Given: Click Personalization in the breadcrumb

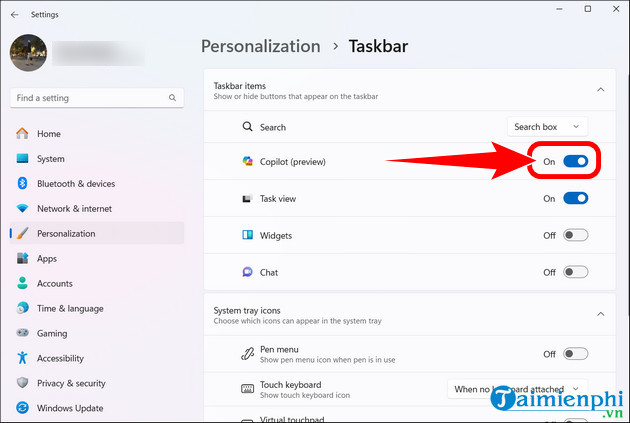Looking at the screenshot, I should [261, 46].
